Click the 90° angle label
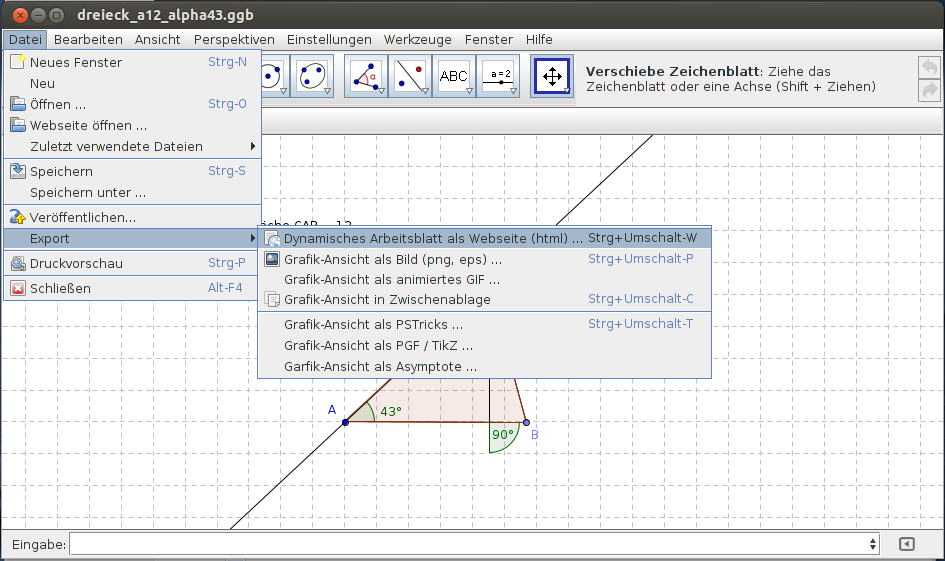This screenshot has height=561, width=945. 503,434
